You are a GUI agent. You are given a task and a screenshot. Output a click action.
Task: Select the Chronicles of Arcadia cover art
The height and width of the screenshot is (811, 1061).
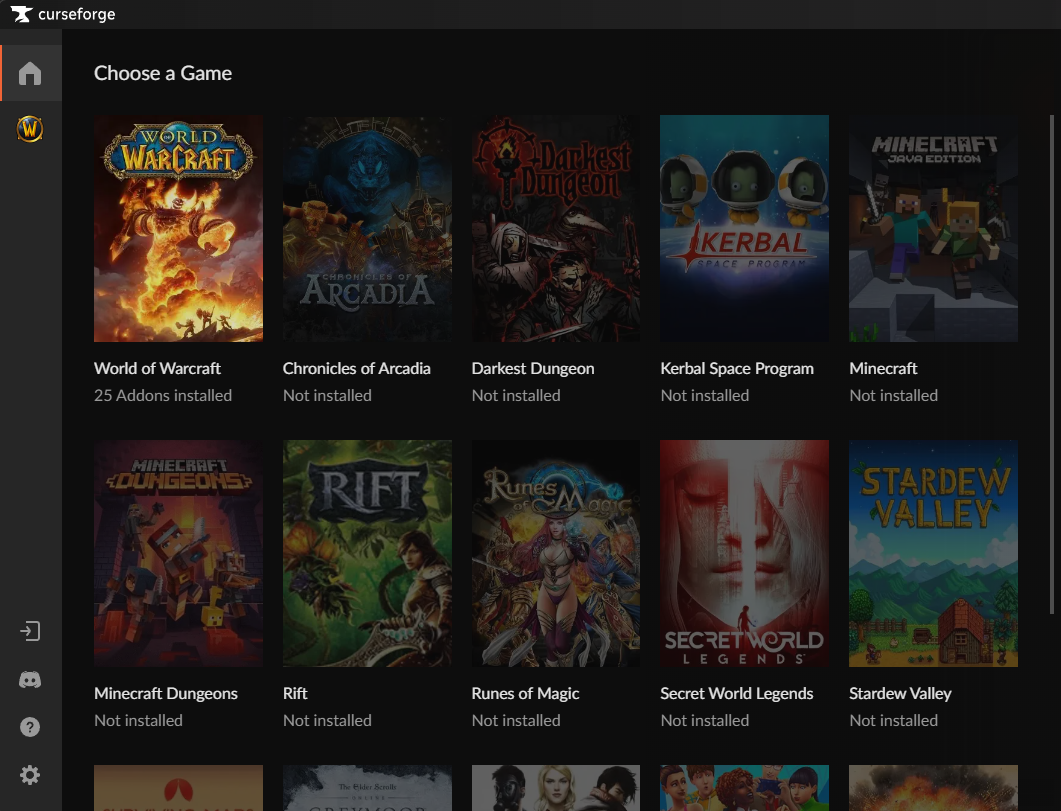367,228
